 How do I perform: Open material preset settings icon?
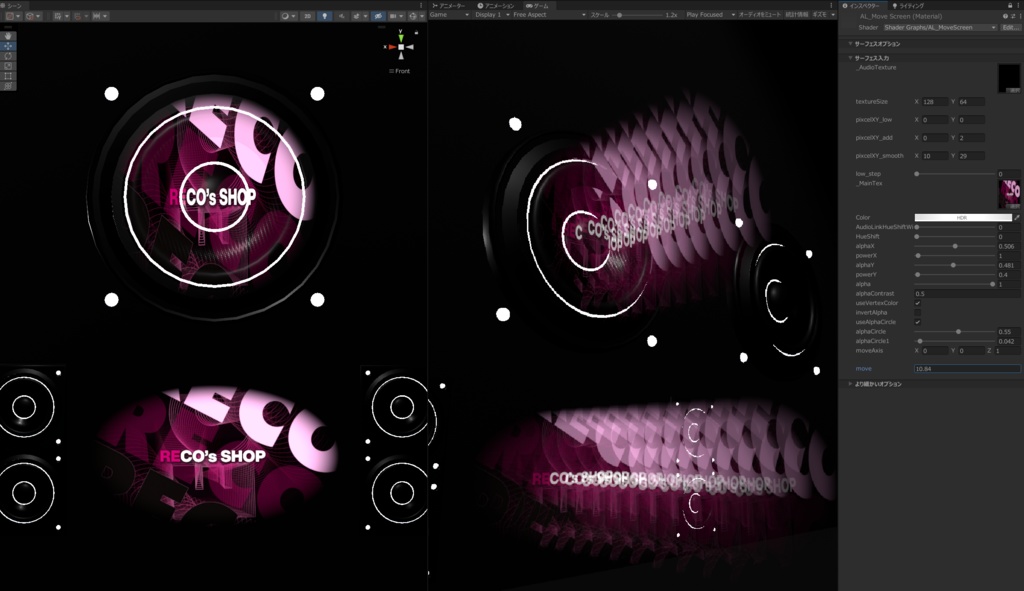[1013, 16]
